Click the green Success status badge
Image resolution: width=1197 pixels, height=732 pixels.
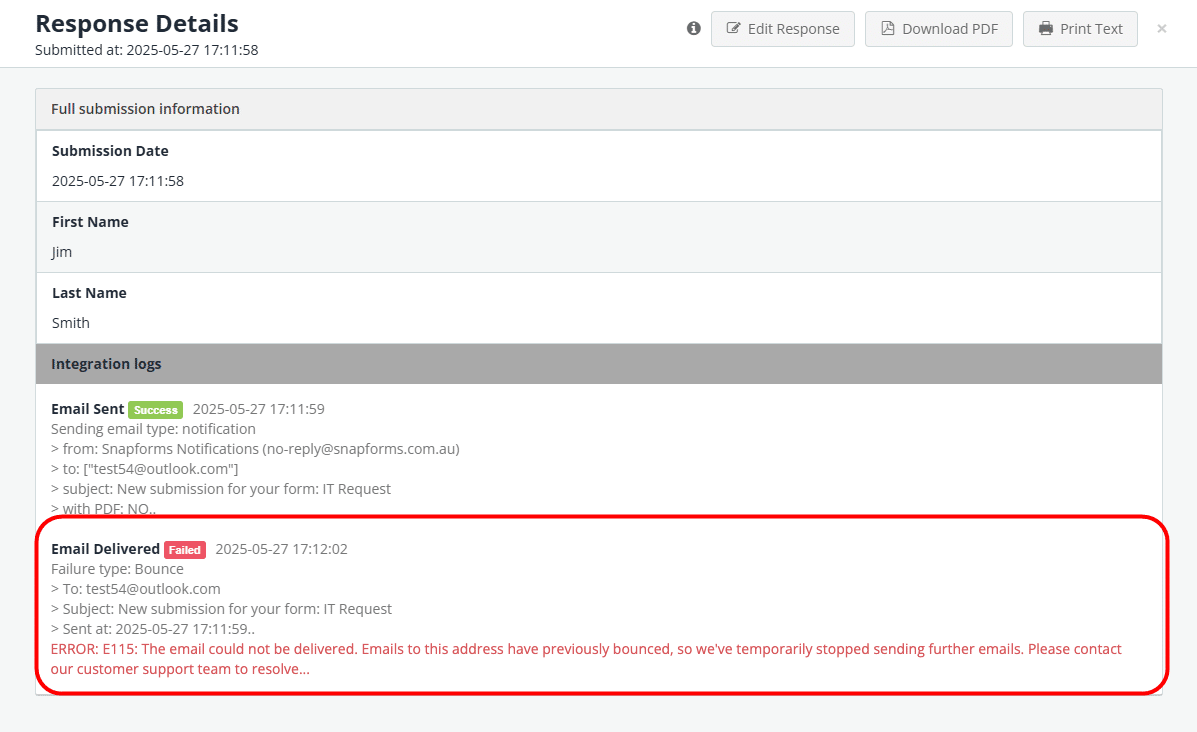tap(155, 410)
